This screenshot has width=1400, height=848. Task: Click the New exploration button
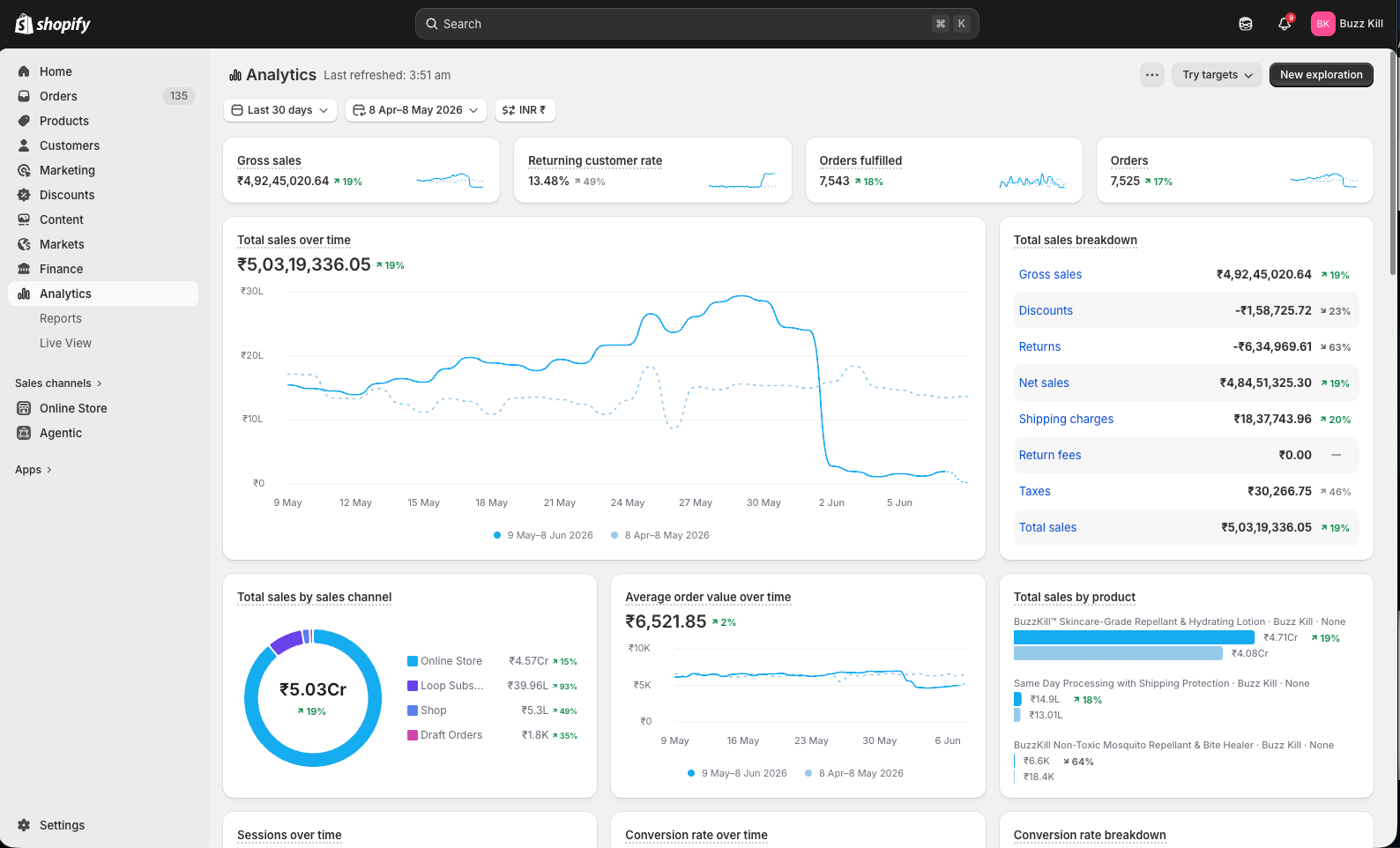point(1321,75)
